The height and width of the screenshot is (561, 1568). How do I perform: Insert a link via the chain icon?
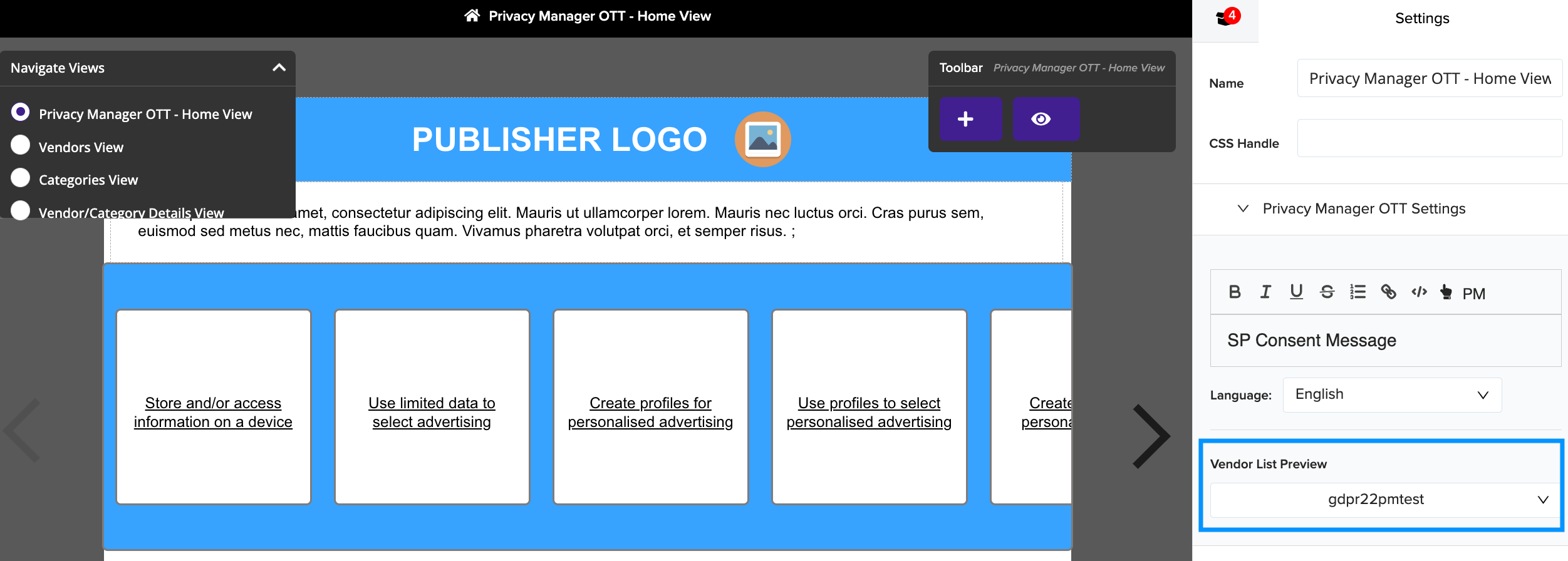tap(1388, 292)
